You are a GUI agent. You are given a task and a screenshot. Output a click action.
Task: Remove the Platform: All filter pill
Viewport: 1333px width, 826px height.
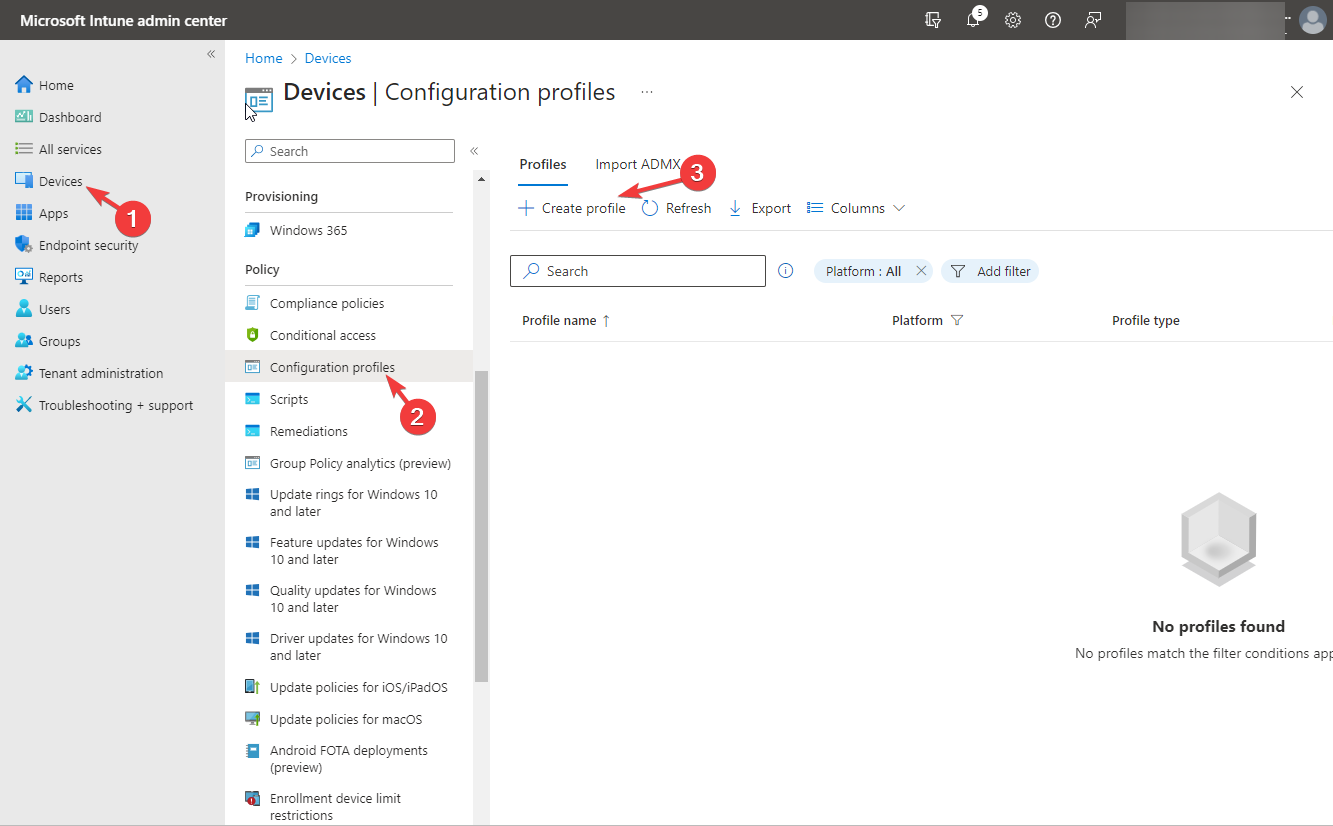[x=921, y=270]
